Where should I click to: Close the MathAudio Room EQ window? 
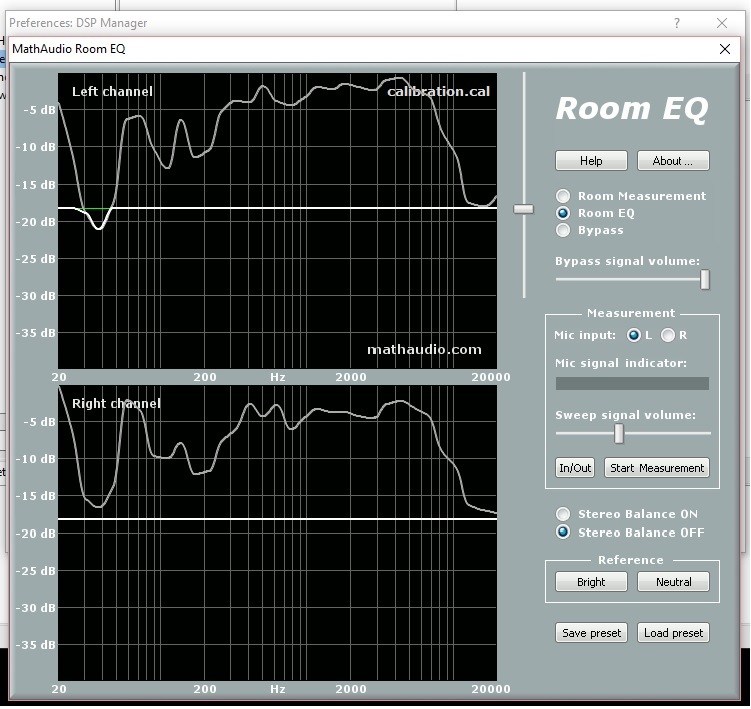pos(725,49)
